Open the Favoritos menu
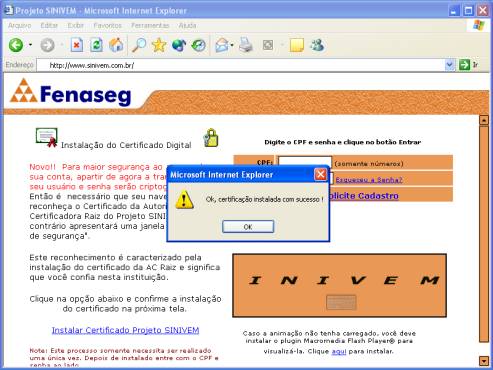Screen dimensions: 493x370 [107, 25]
